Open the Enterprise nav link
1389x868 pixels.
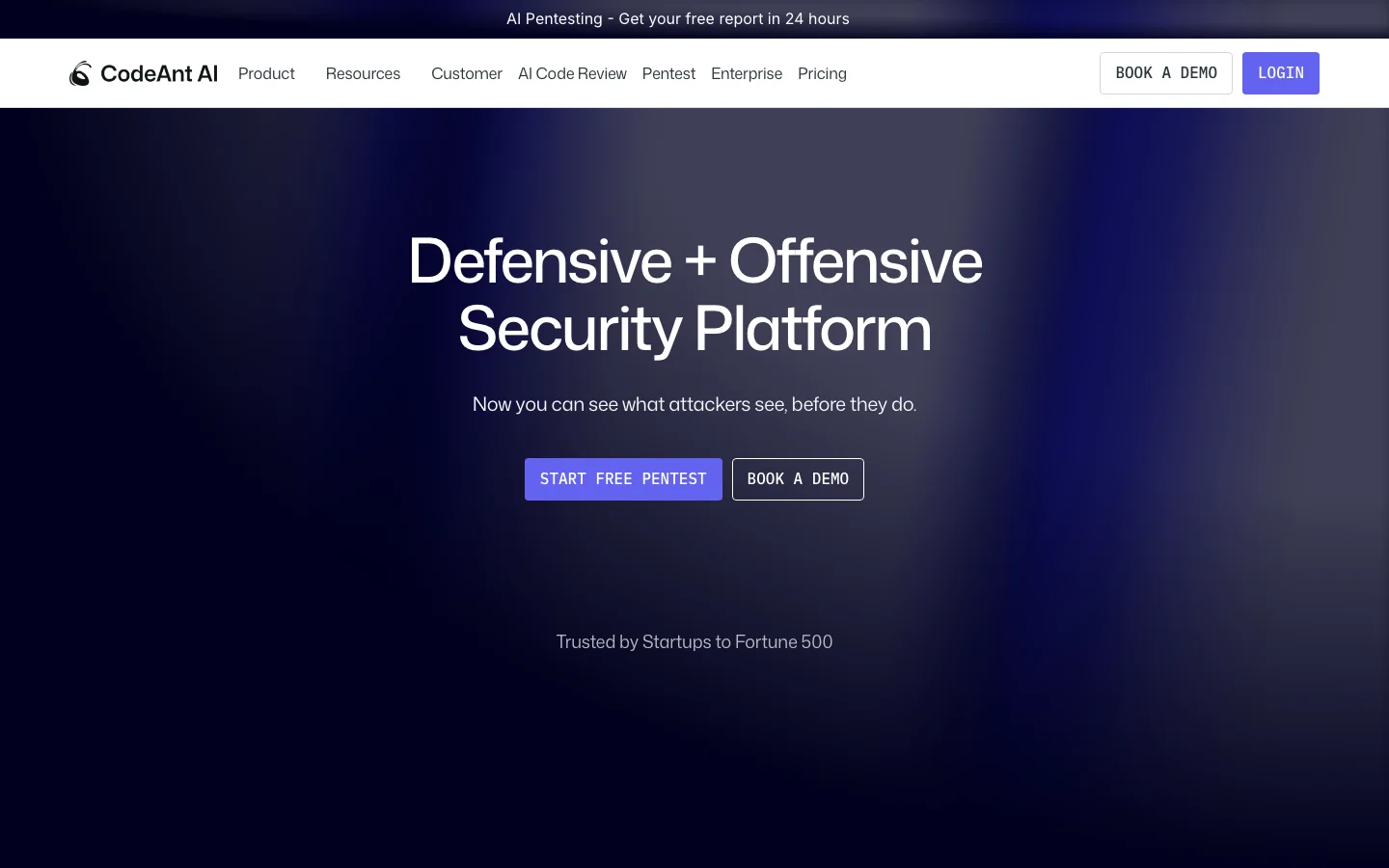point(747,73)
